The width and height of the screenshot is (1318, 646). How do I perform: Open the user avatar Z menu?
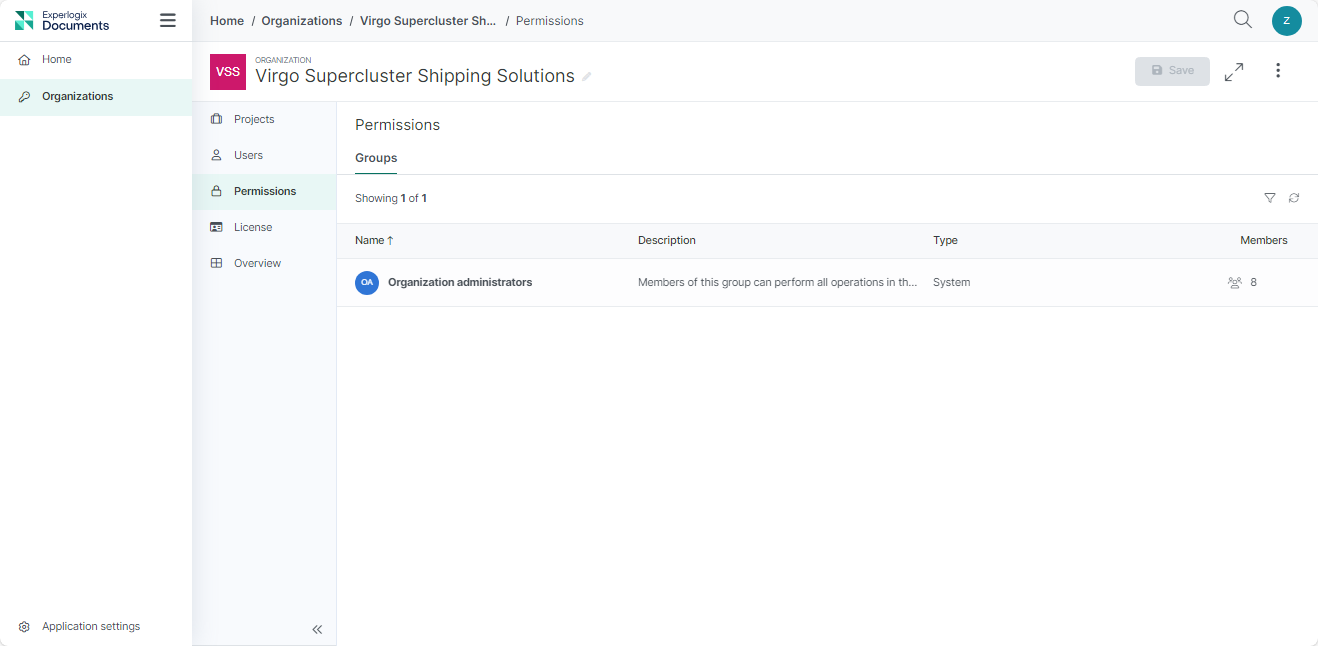(x=1287, y=20)
